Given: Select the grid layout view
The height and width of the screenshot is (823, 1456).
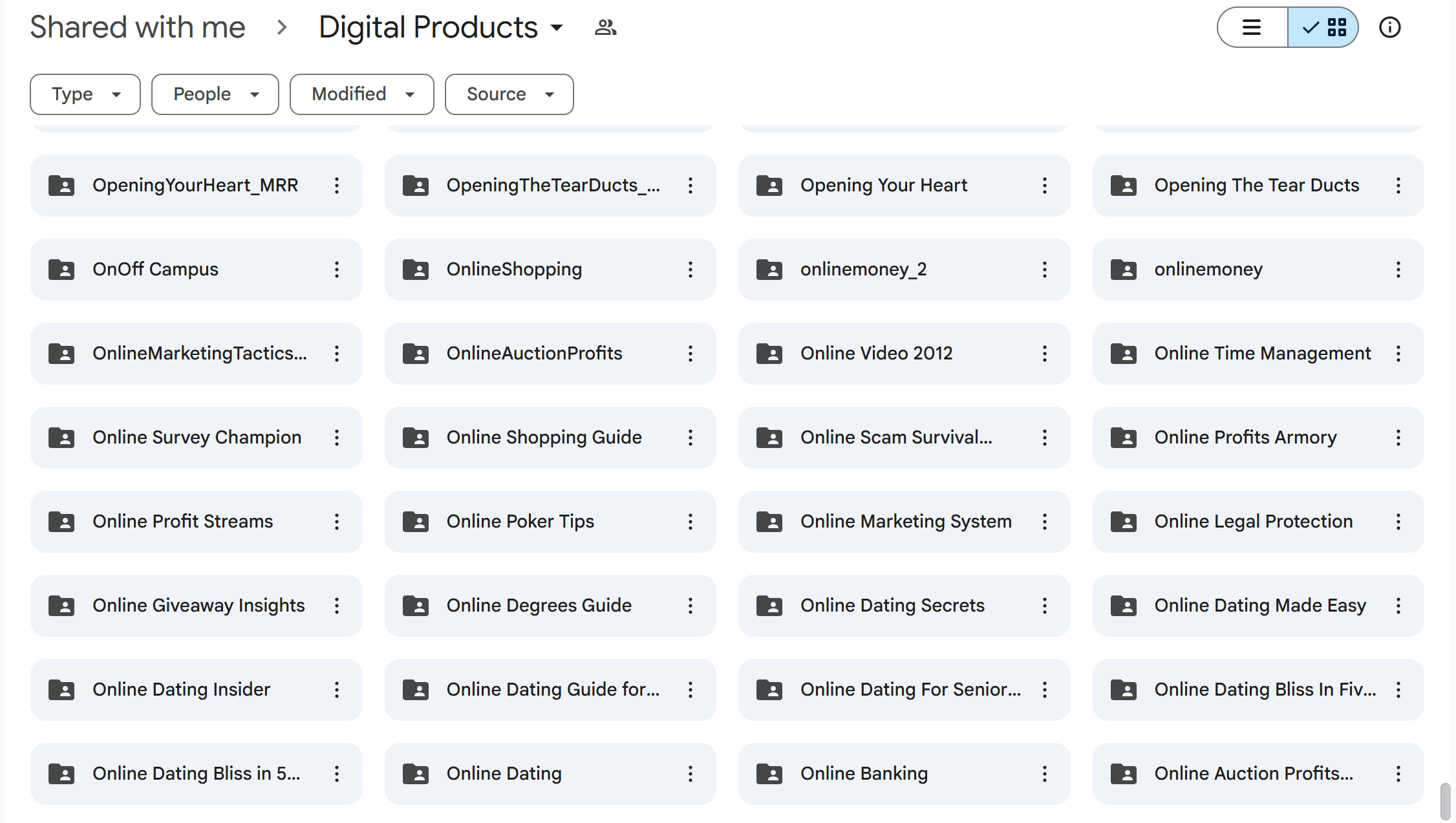Looking at the screenshot, I should [x=1323, y=28].
